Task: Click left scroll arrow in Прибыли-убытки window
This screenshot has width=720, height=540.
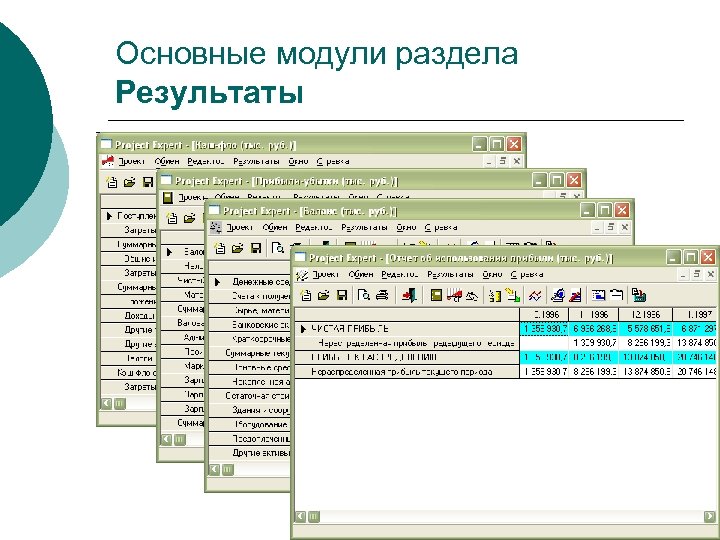Action: [166, 439]
